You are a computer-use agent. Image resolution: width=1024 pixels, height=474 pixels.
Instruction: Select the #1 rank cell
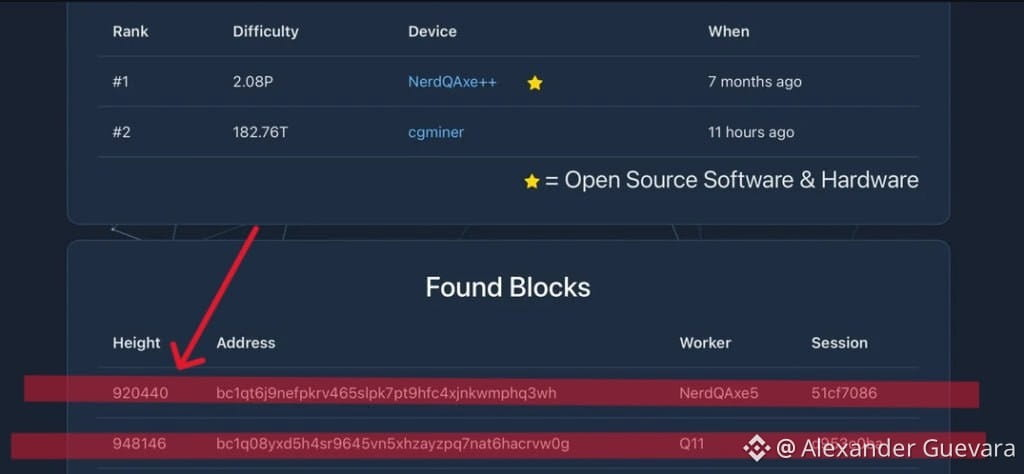121,82
